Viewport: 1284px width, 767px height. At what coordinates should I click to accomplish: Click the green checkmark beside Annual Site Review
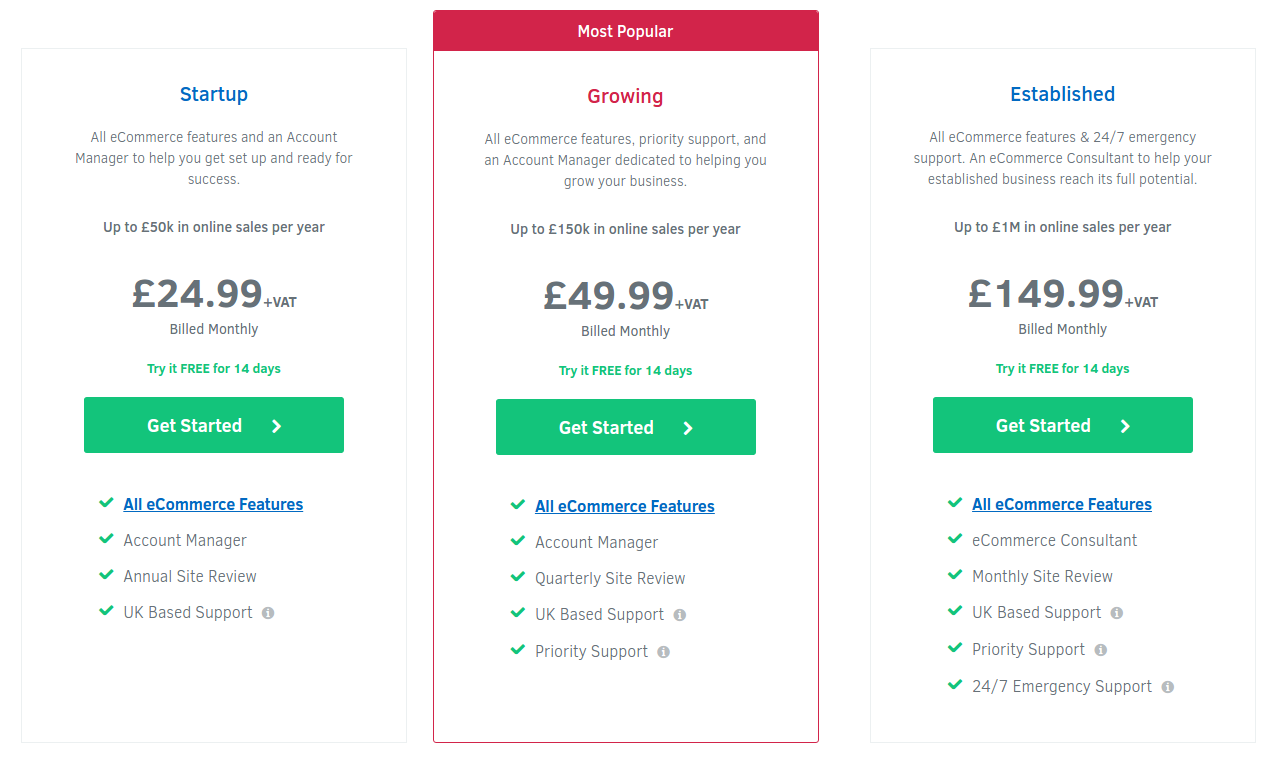coord(106,575)
